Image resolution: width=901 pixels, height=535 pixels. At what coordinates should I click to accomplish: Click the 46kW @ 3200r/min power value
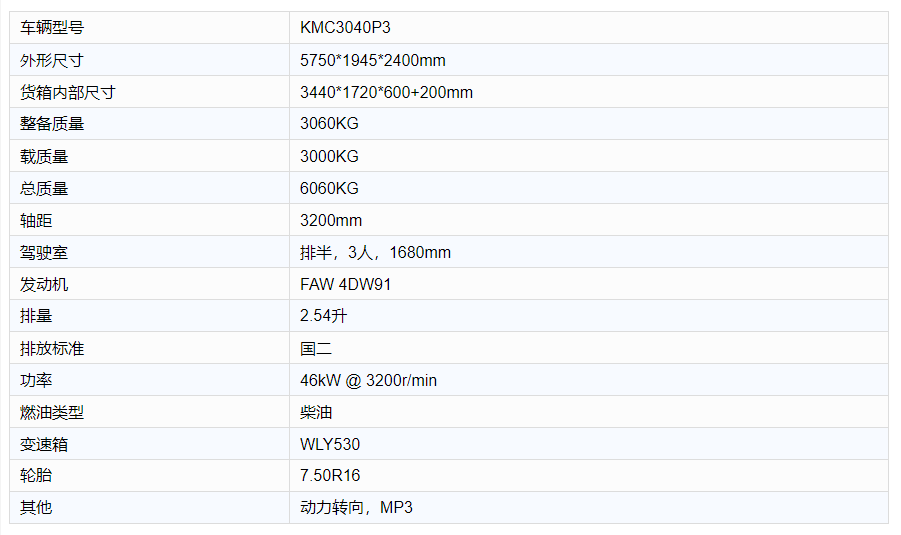pos(368,380)
